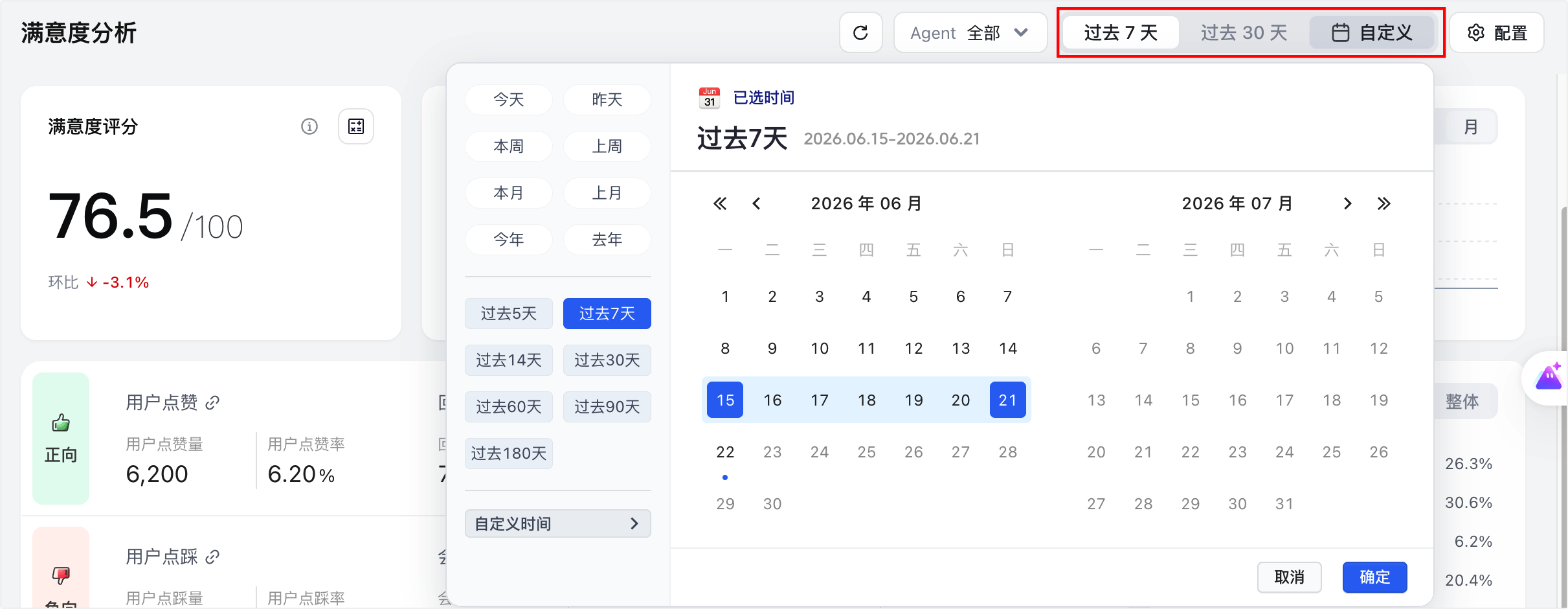Choose the 本周 quick range
The height and width of the screenshot is (609, 1568).
[x=509, y=146]
